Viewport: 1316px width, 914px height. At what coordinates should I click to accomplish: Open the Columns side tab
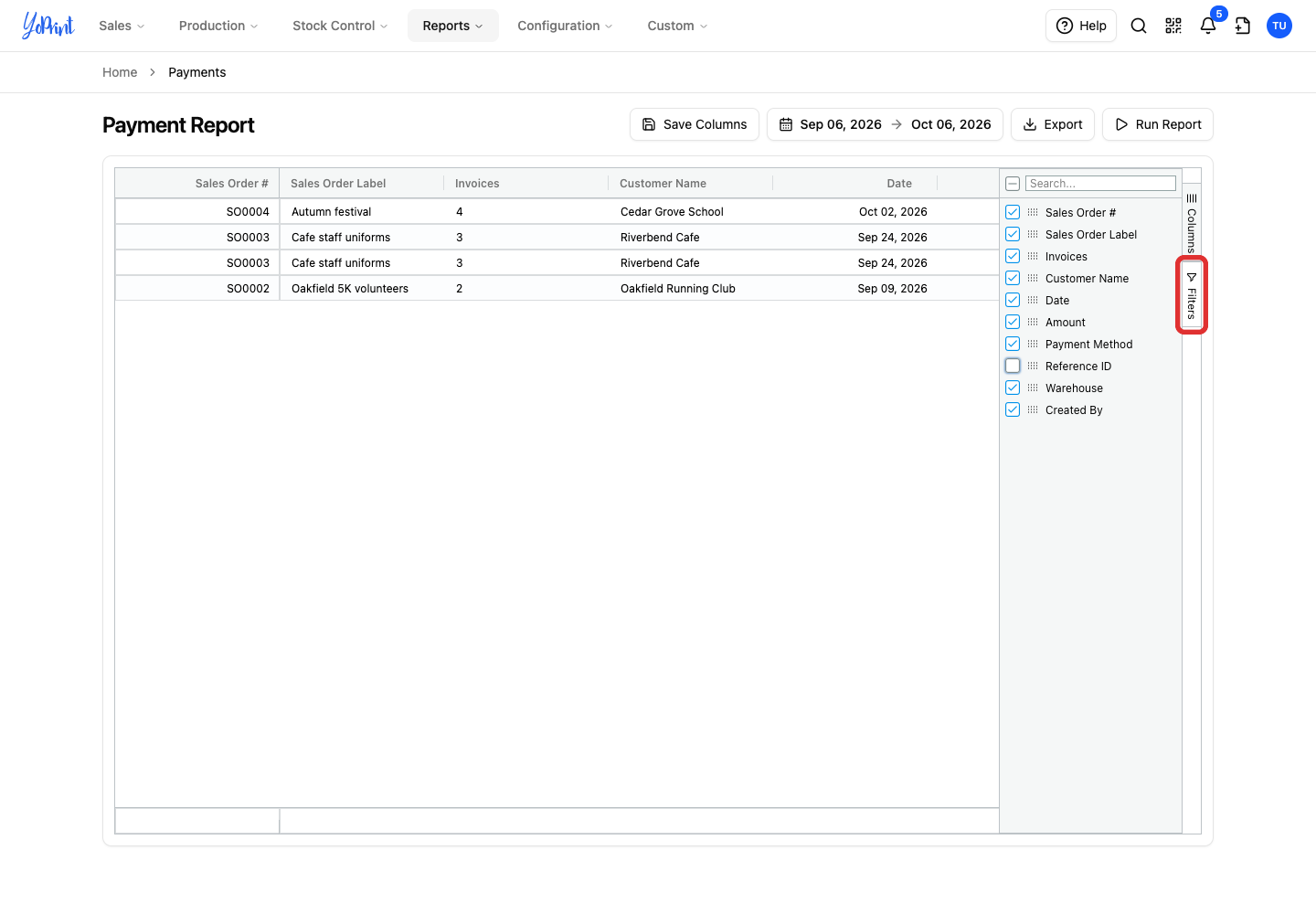1192,222
